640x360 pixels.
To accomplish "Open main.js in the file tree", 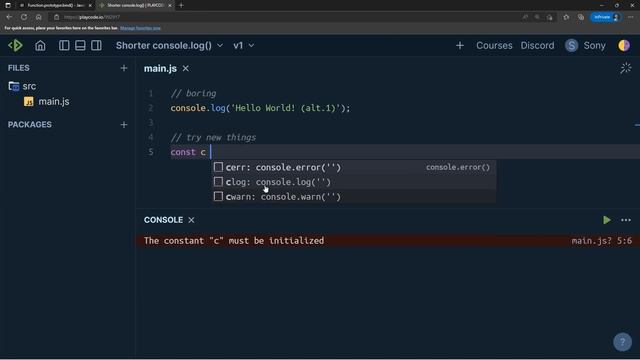I will [47, 101].
